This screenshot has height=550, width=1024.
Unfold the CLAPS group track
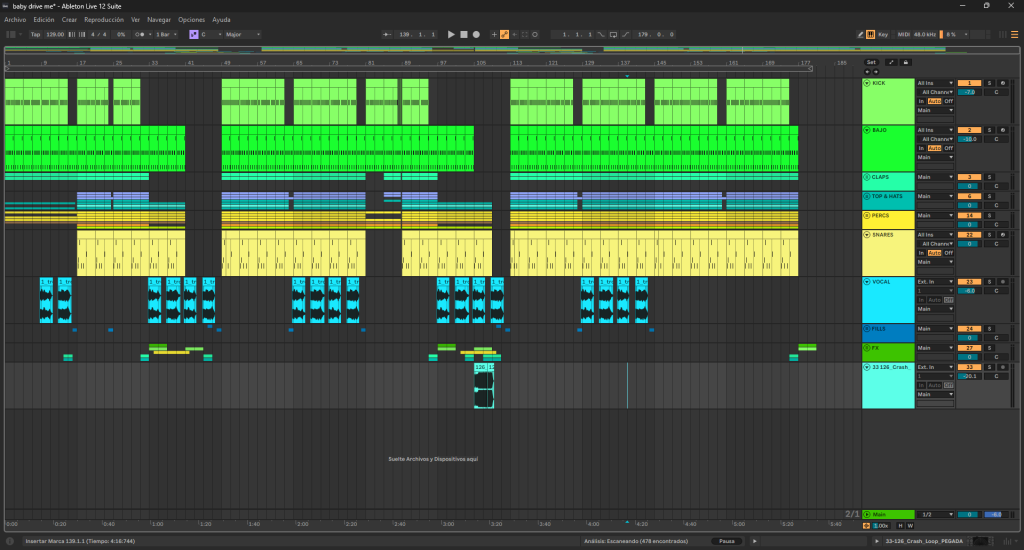[x=867, y=177]
